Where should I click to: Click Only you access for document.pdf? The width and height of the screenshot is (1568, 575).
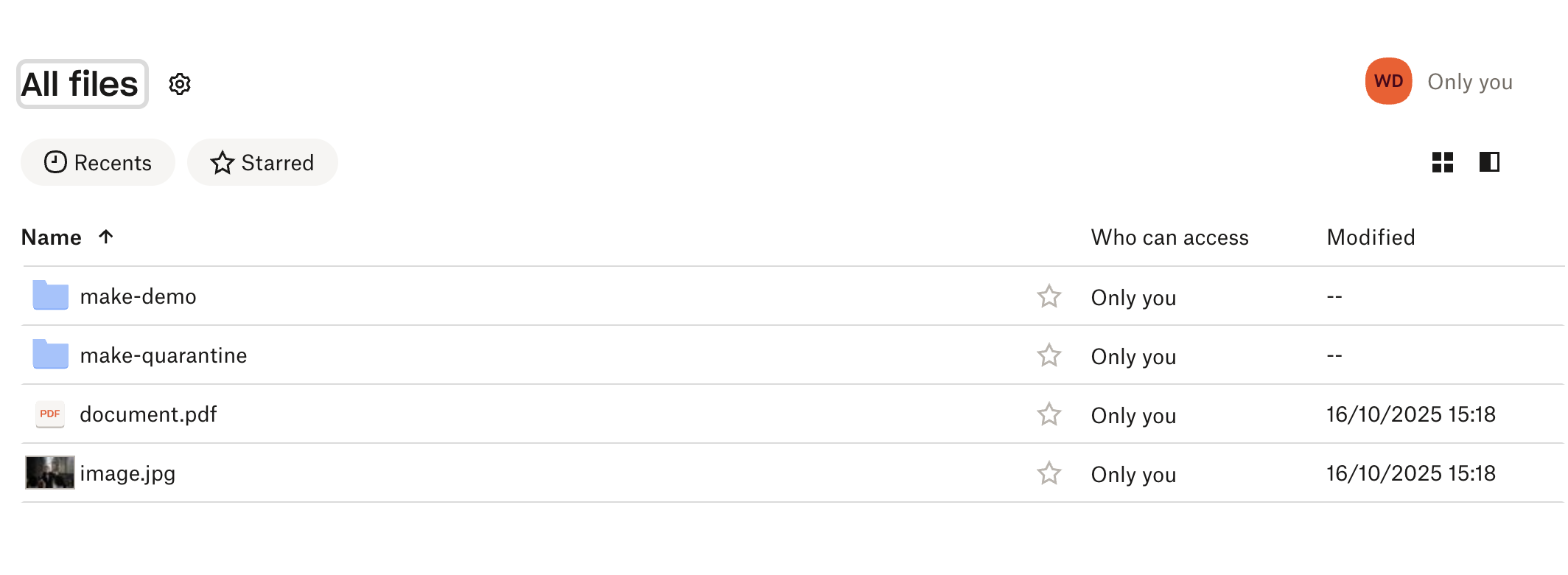1133,415
